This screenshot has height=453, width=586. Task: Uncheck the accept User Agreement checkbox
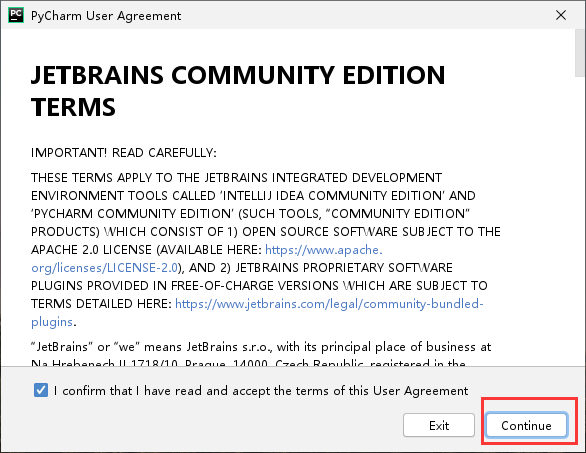coord(41,391)
